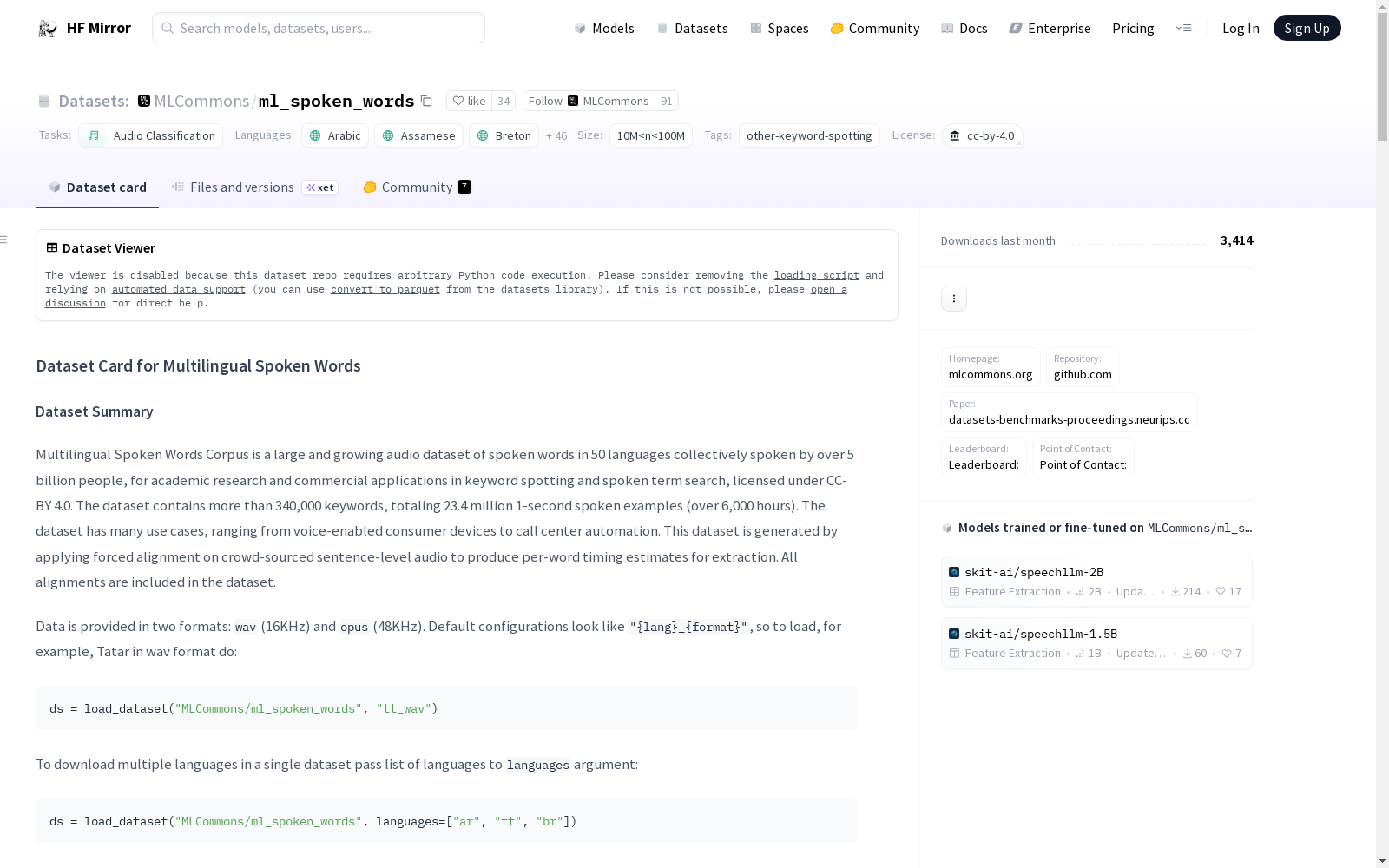
Task: Open the followers count 91
Action: click(667, 101)
